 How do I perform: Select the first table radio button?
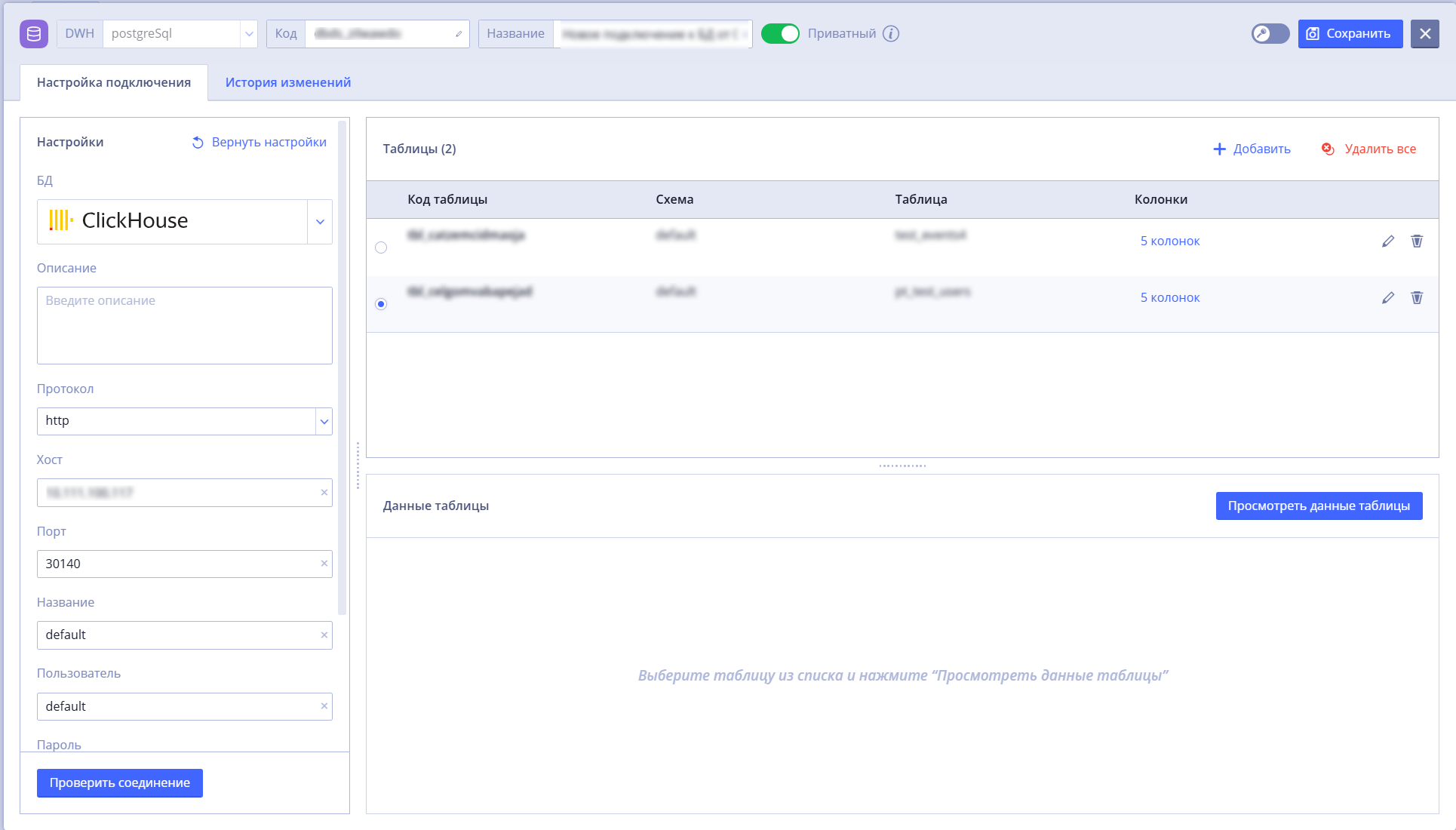tap(381, 247)
